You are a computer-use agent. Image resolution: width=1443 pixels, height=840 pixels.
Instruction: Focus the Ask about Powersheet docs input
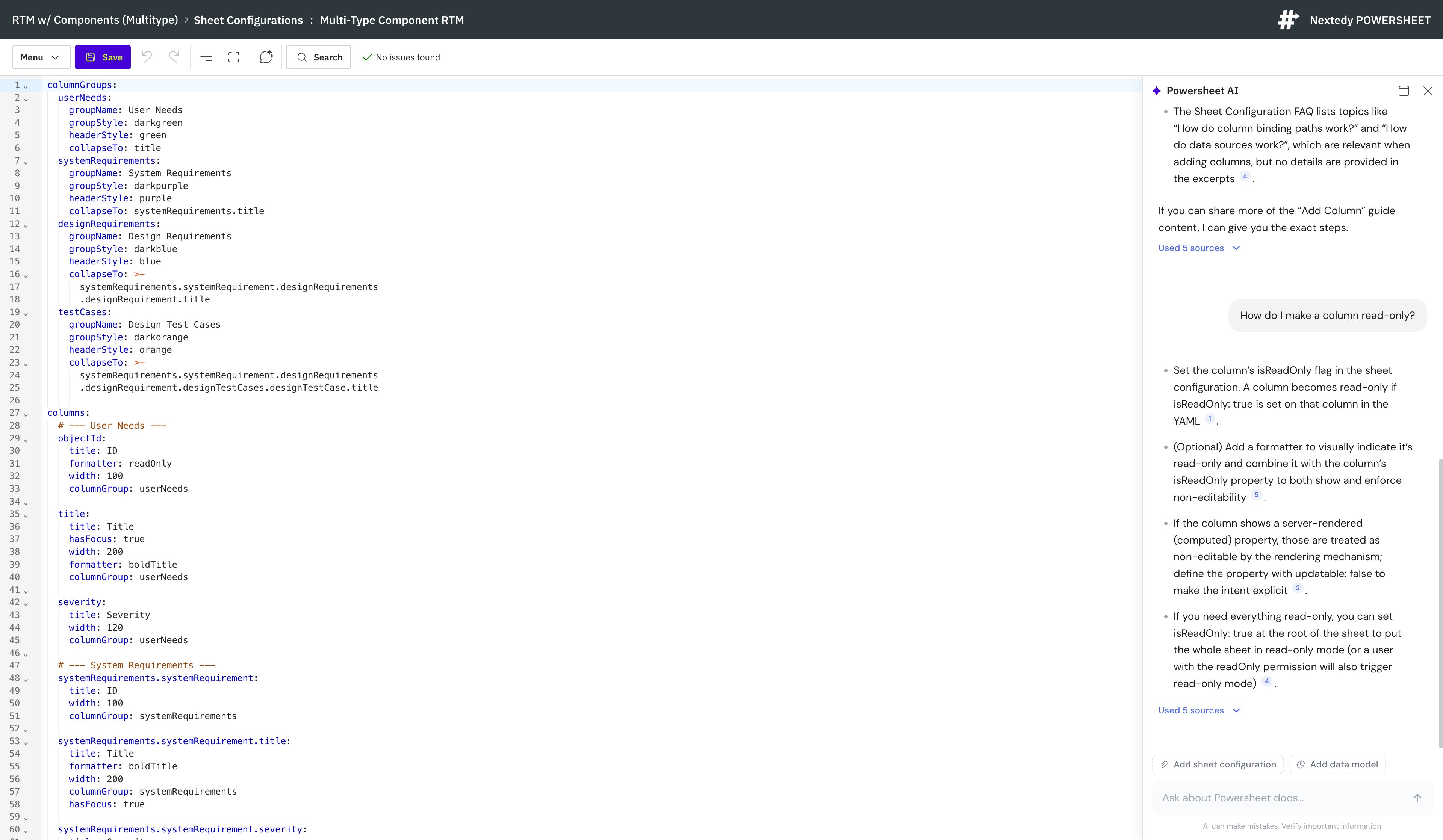[1283, 798]
